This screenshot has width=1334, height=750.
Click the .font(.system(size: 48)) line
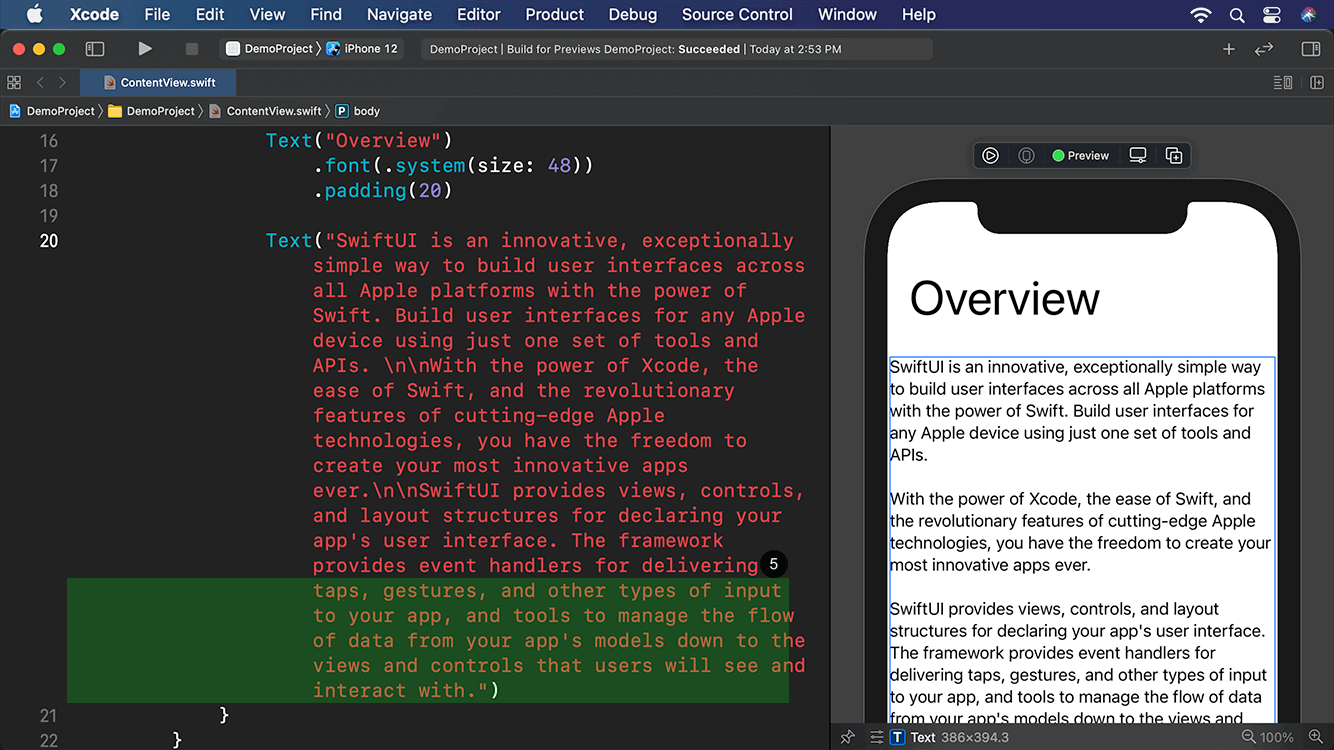coord(453,166)
